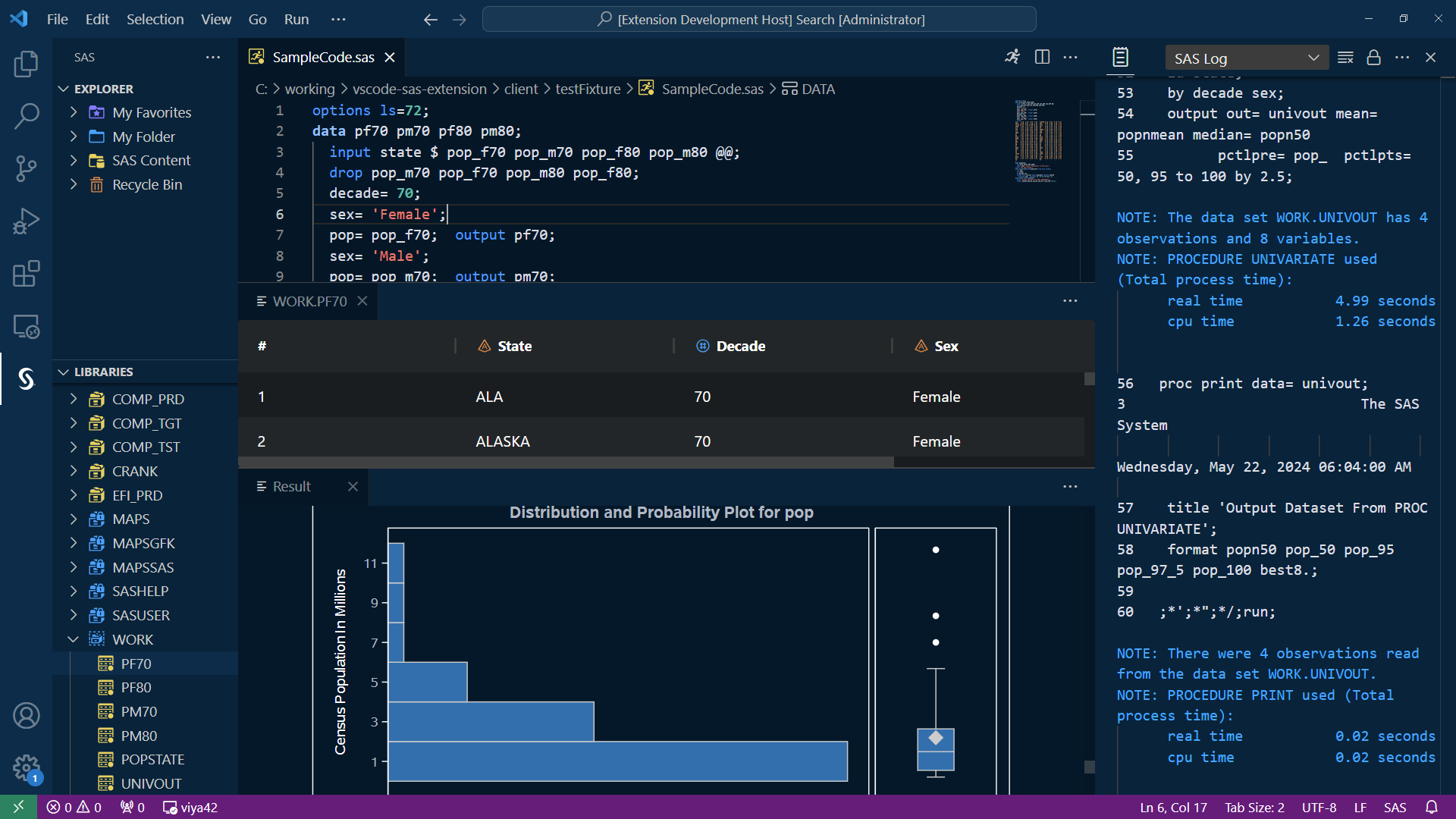Screen dimensions: 1456x819
Task: Open the Extensions view icon
Action: (26, 274)
